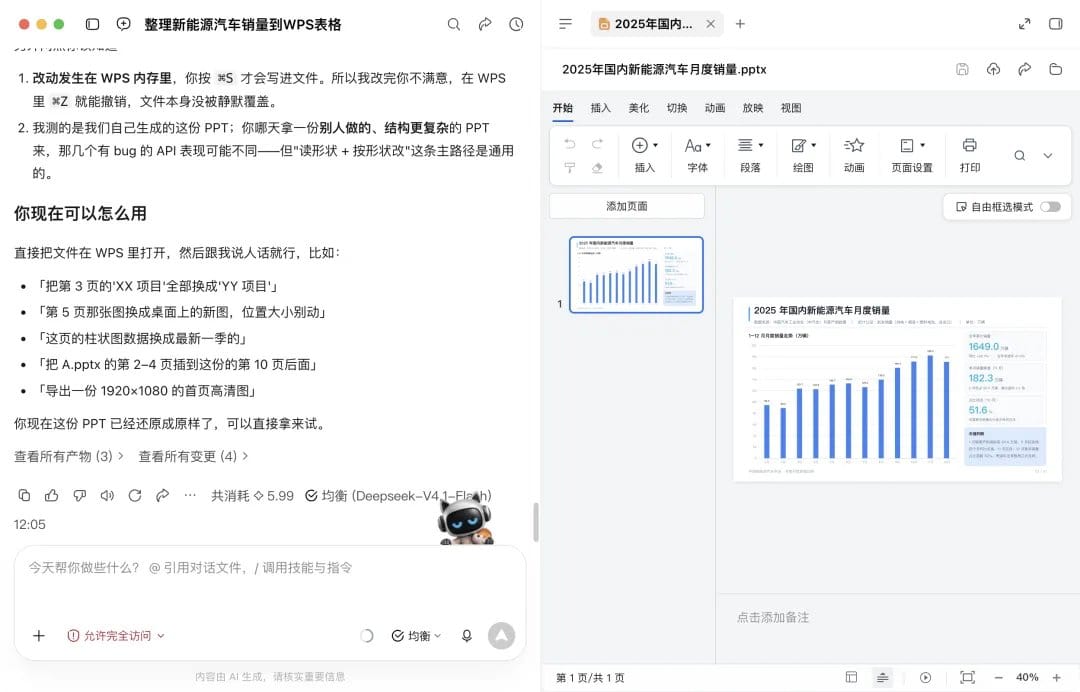Add an attachment with the plus button
The height and width of the screenshot is (692, 1080).
(x=39, y=636)
